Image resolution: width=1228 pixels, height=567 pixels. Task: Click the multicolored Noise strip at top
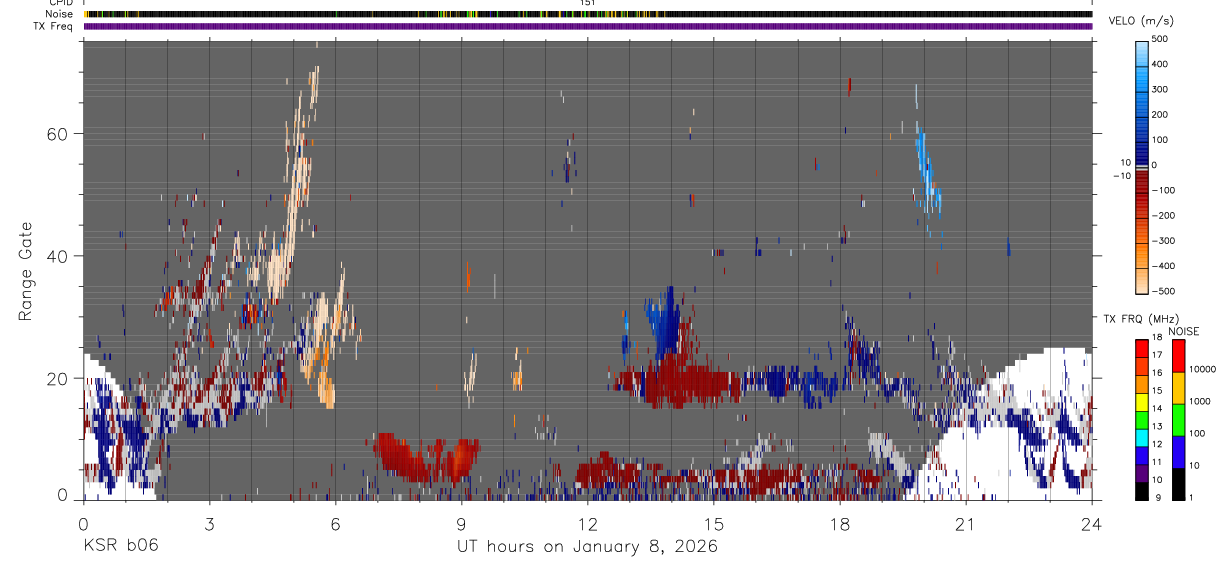pyautogui.click(x=587, y=14)
